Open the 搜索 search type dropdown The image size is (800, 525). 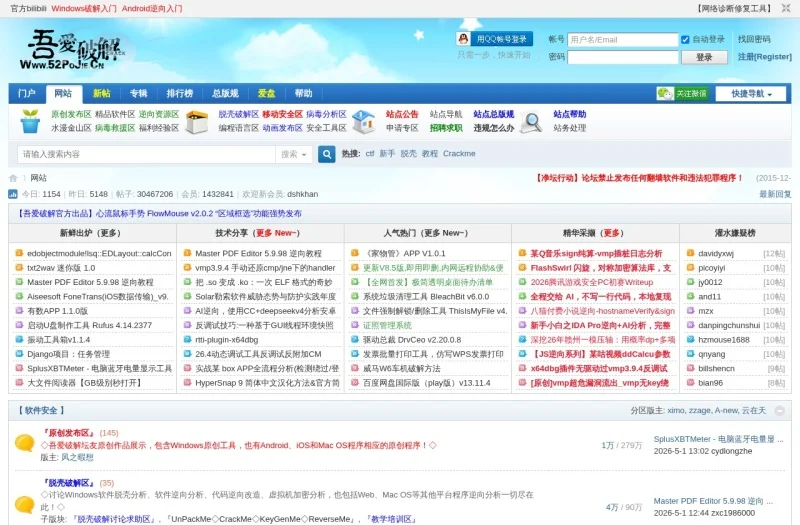tap(294, 154)
